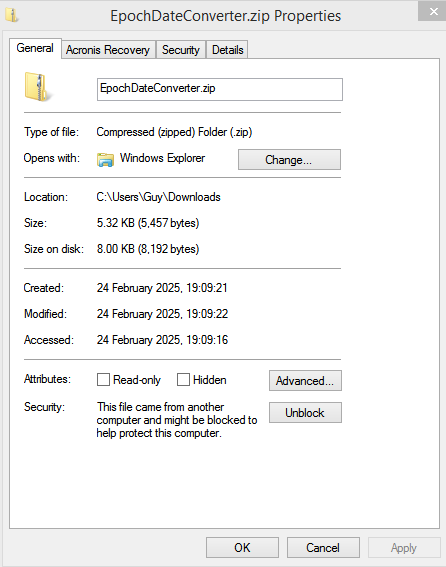Click the large zipped folder icon

tap(37, 87)
